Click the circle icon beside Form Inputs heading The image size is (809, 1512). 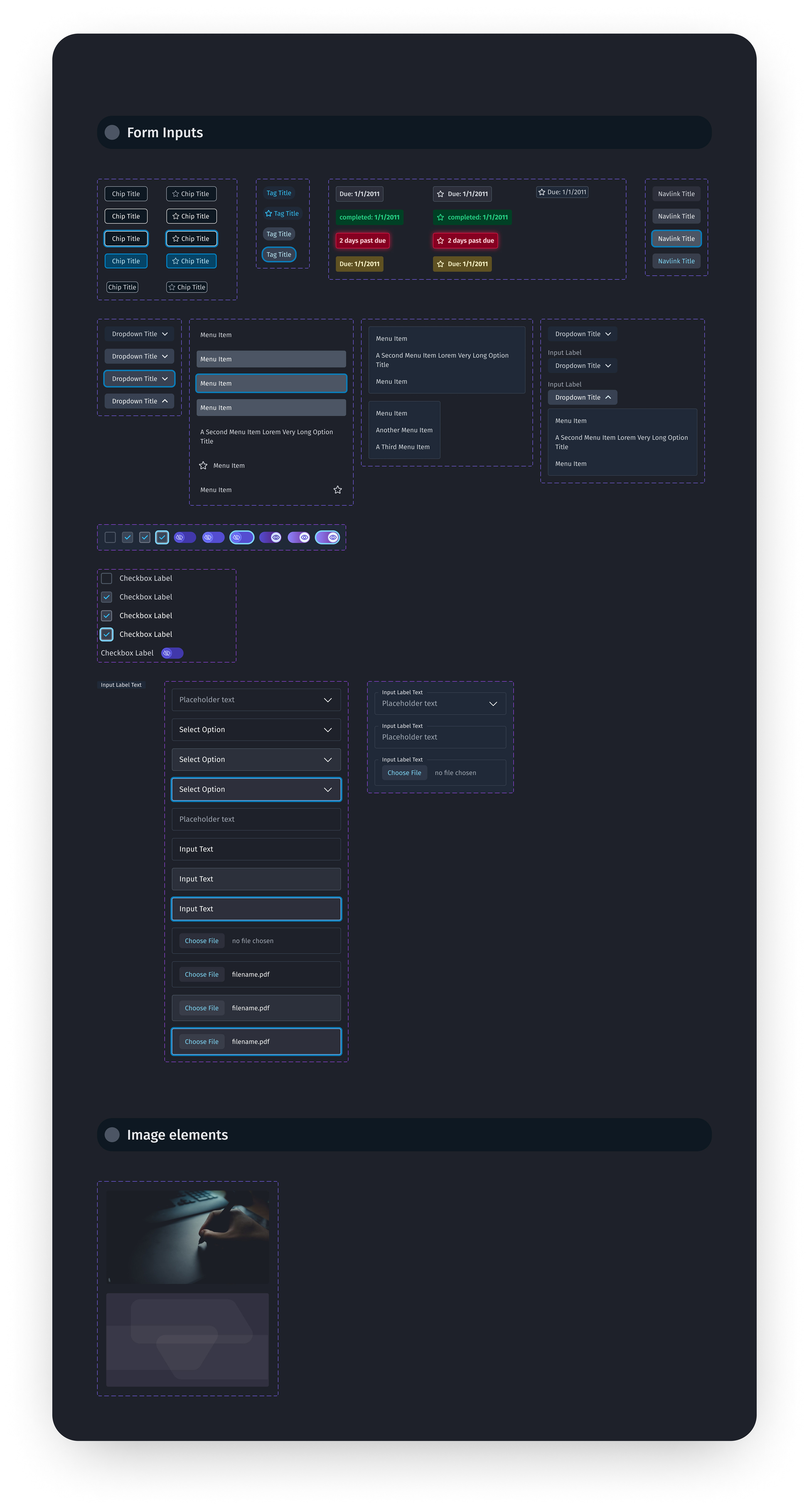[x=112, y=132]
